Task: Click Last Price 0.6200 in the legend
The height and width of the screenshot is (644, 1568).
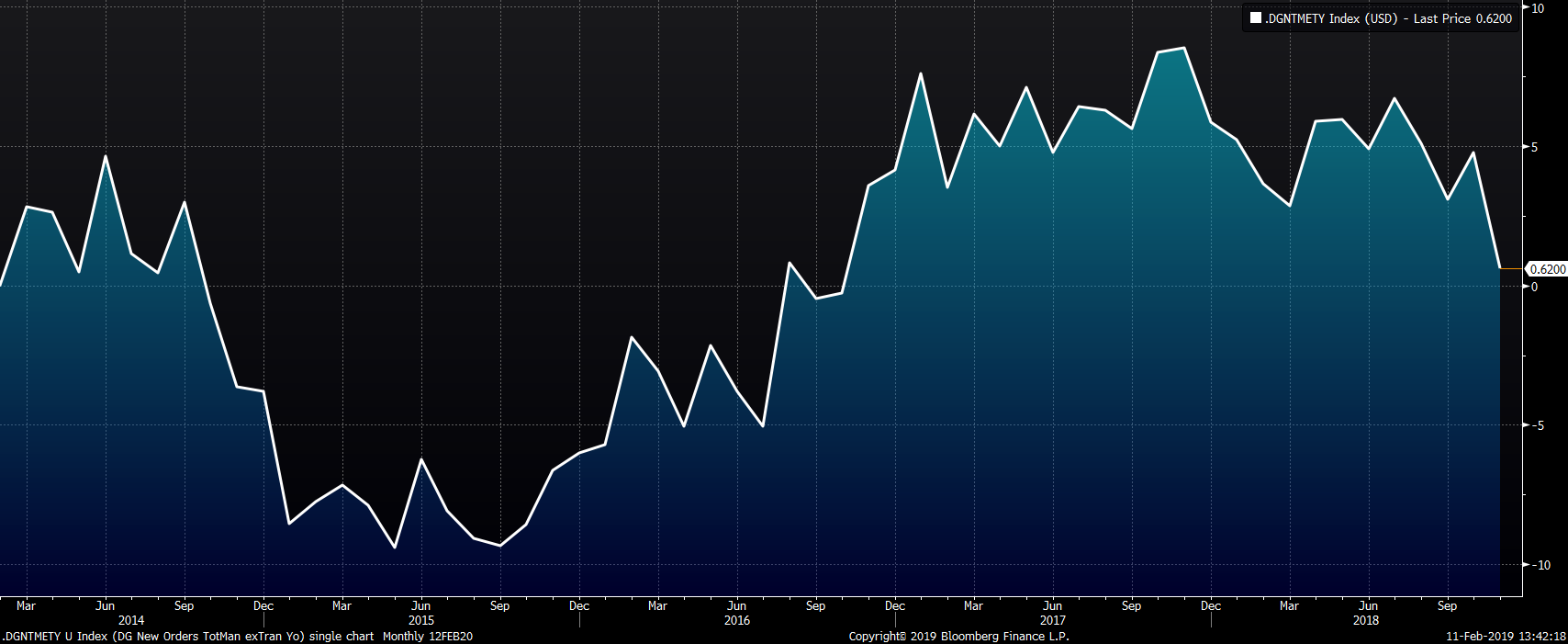Action: tap(1462, 18)
